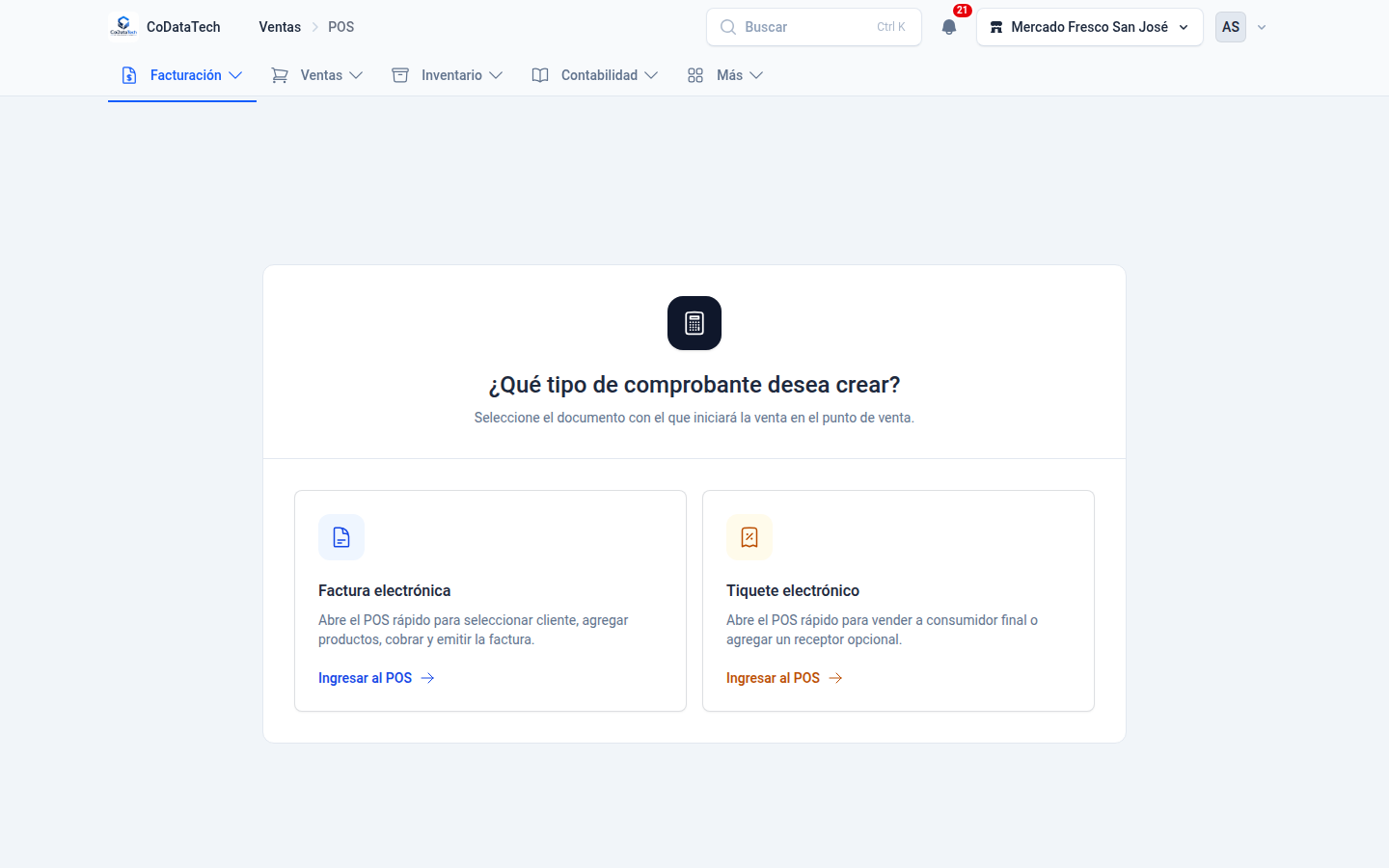Click the orange Tiquete electrónico receipt icon
This screenshot has height=868, width=1389.
click(749, 537)
